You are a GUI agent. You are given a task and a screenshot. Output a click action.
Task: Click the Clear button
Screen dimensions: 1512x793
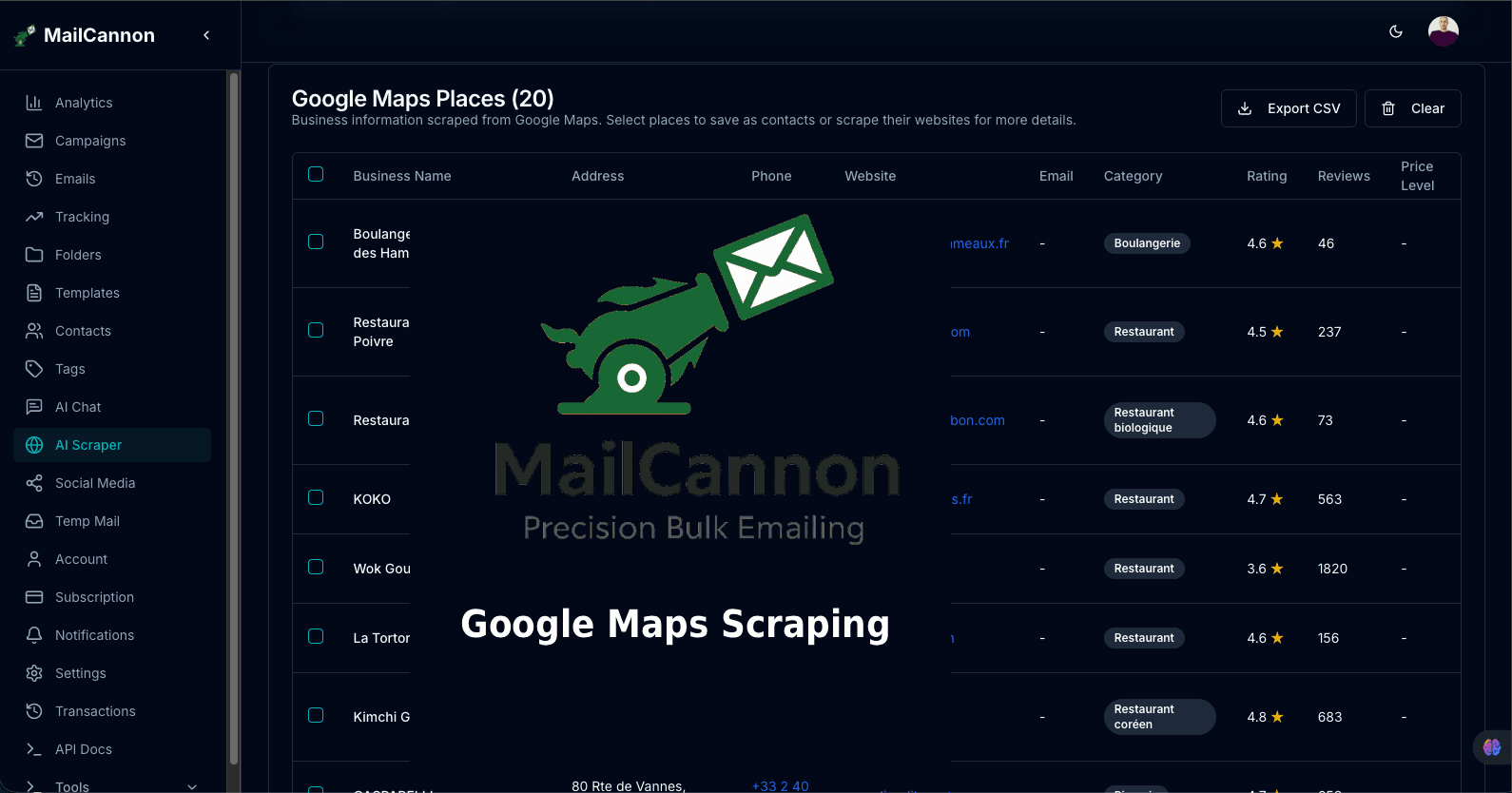coord(1413,108)
